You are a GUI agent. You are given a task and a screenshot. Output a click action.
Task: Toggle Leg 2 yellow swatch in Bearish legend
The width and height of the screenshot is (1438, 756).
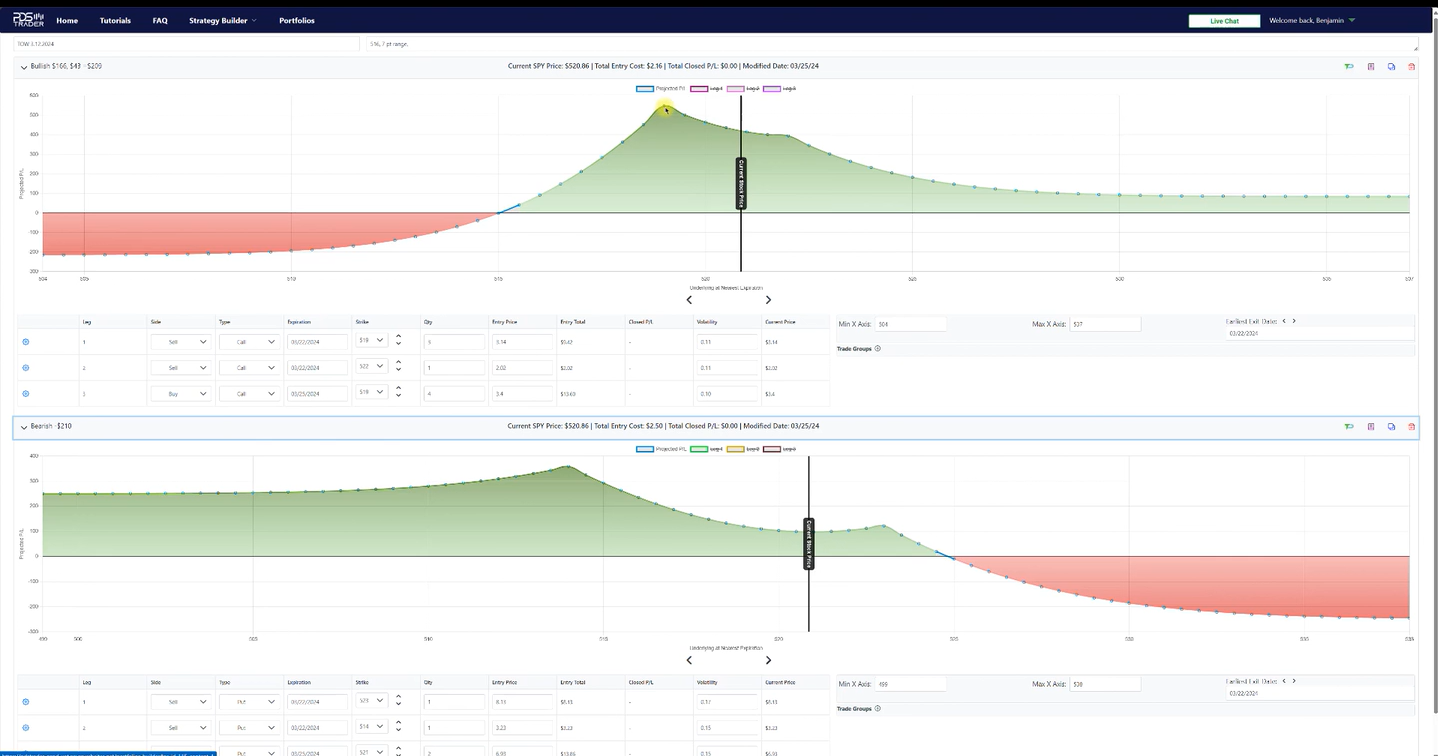click(736, 449)
